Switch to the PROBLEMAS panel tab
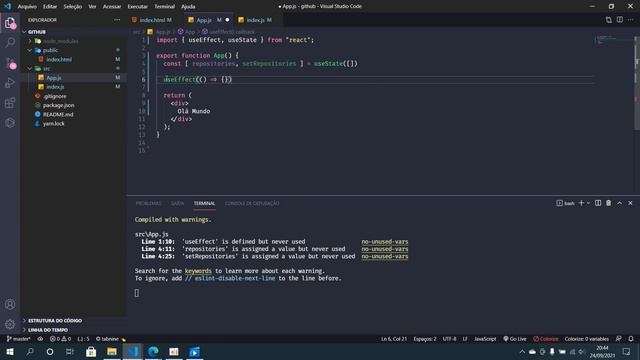This screenshot has width=640, height=360. pos(149,203)
